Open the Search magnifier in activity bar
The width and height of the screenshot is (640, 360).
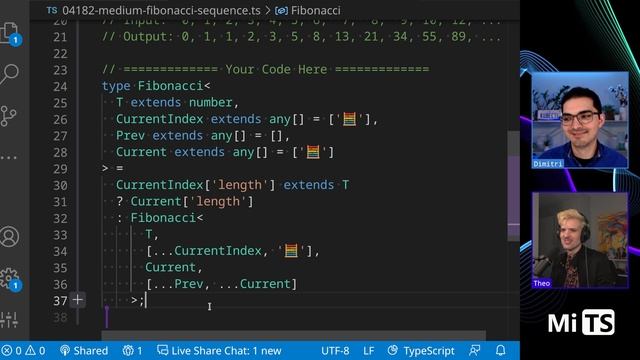10,74
